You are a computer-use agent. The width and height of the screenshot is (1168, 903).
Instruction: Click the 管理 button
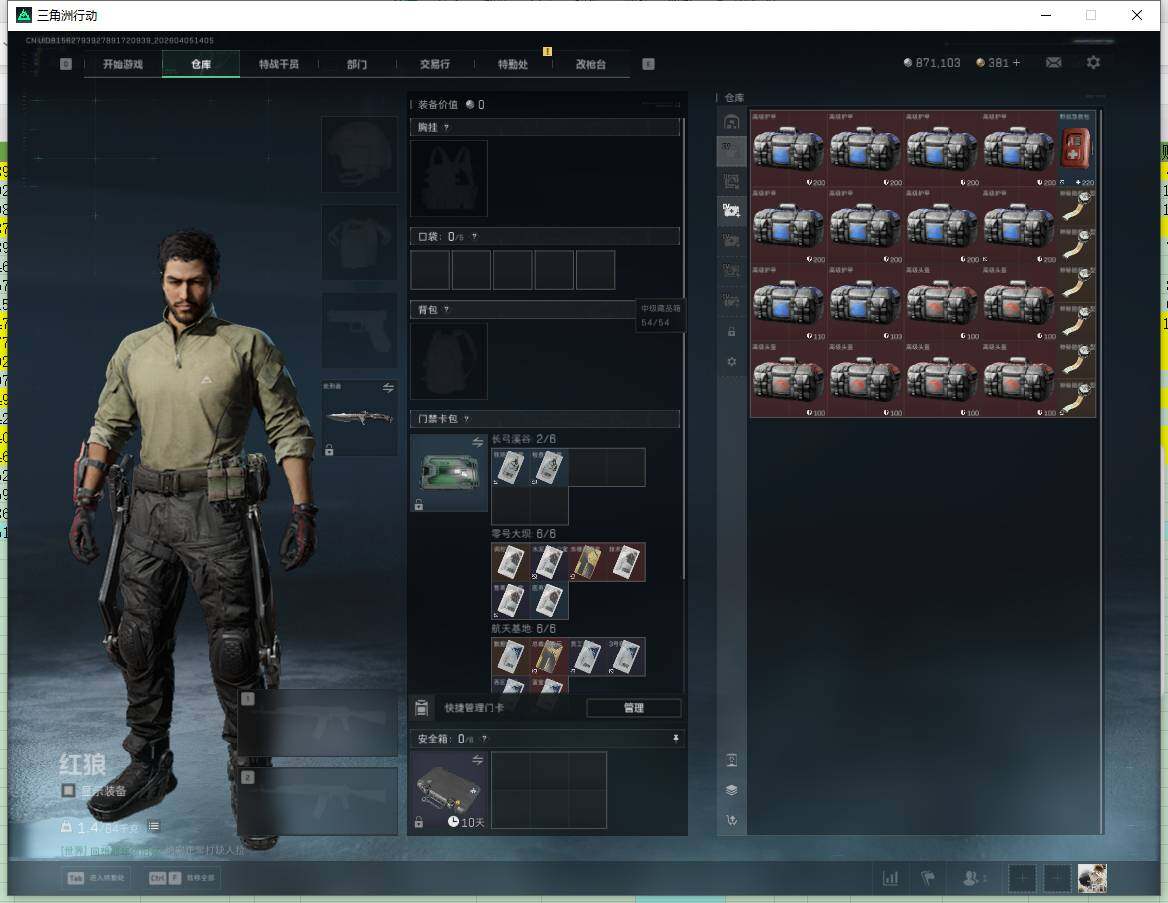[x=634, y=708]
